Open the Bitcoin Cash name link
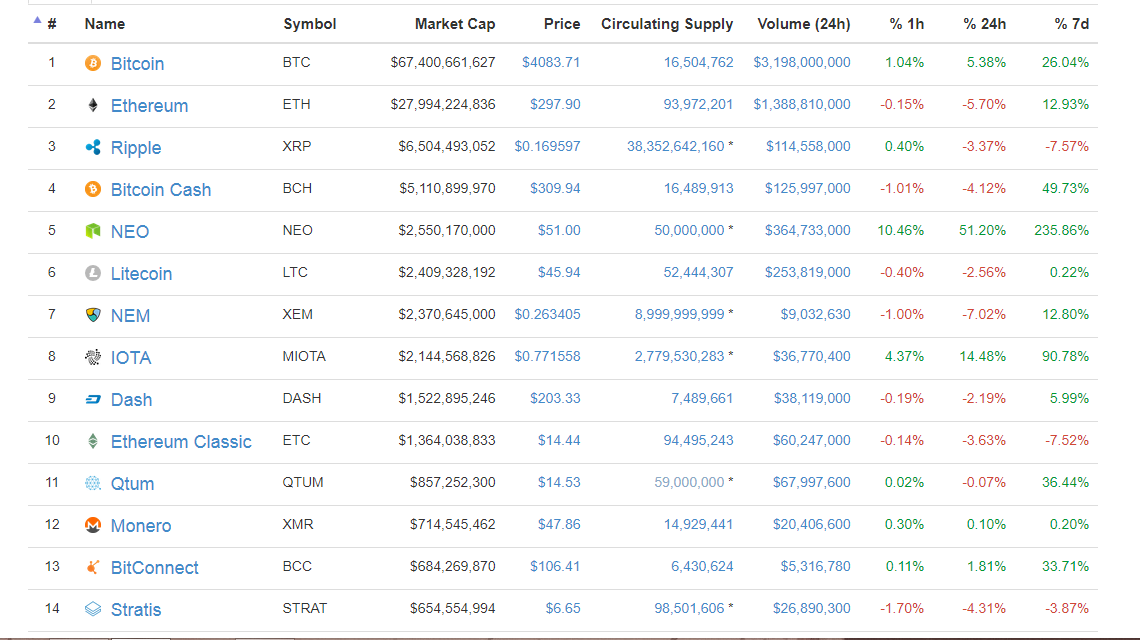 tap(161, 190)
